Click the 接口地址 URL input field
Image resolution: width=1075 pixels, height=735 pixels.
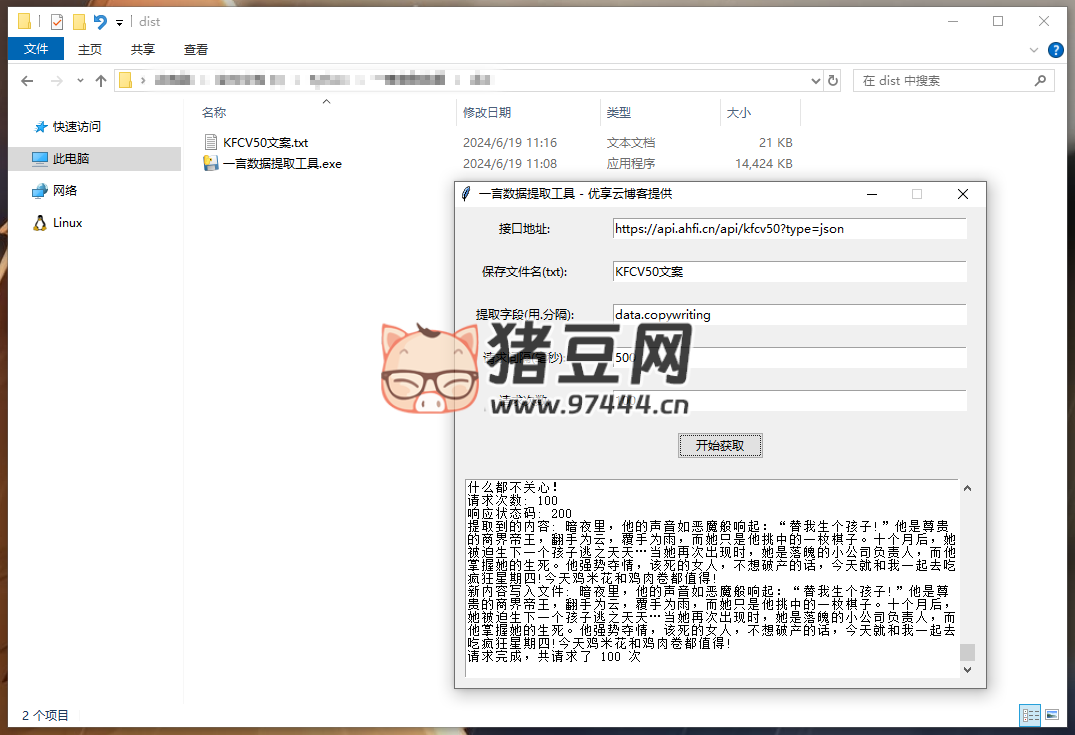click(x=789, y=229)
